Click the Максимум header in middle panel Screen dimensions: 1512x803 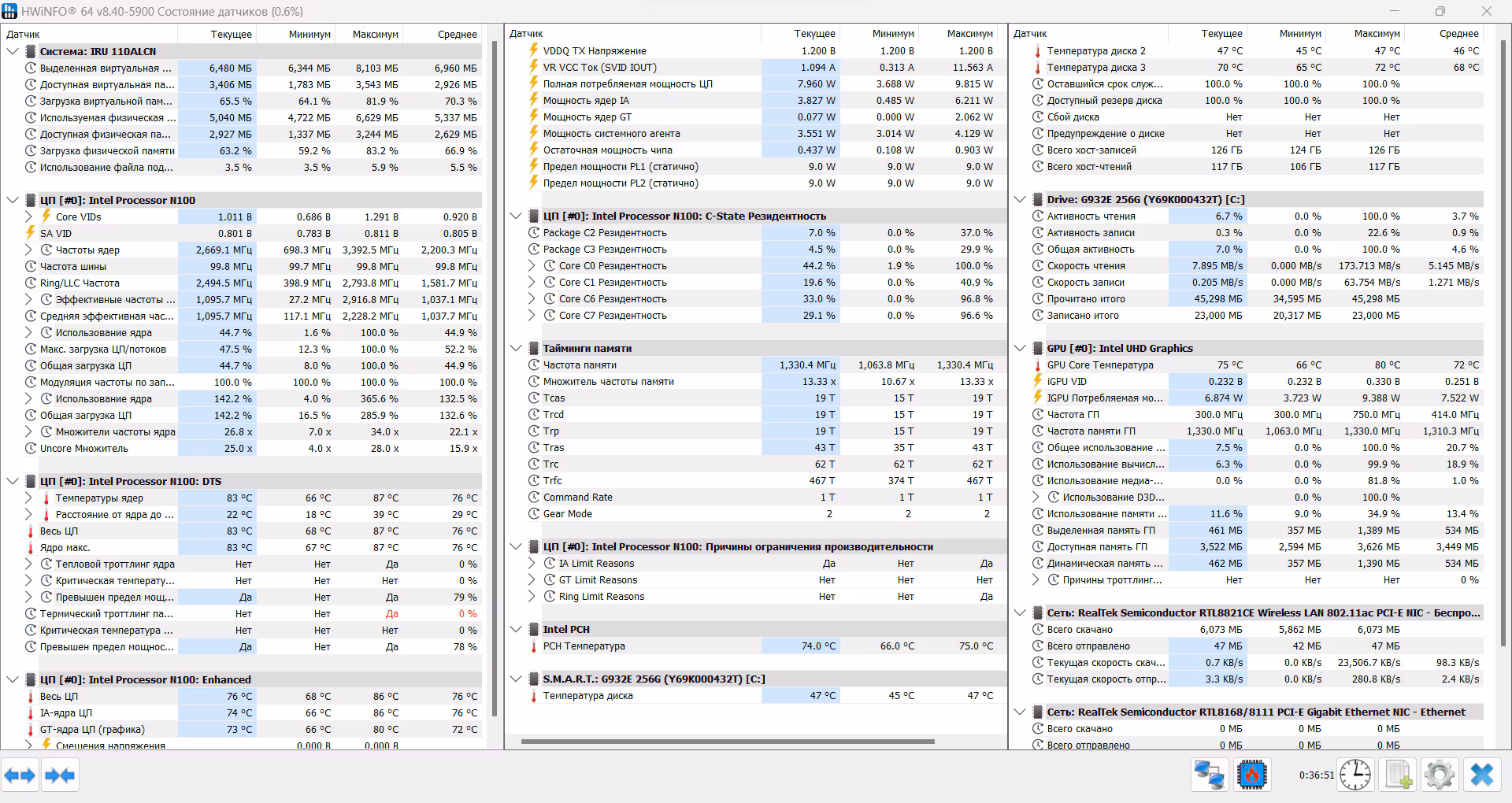969,34
